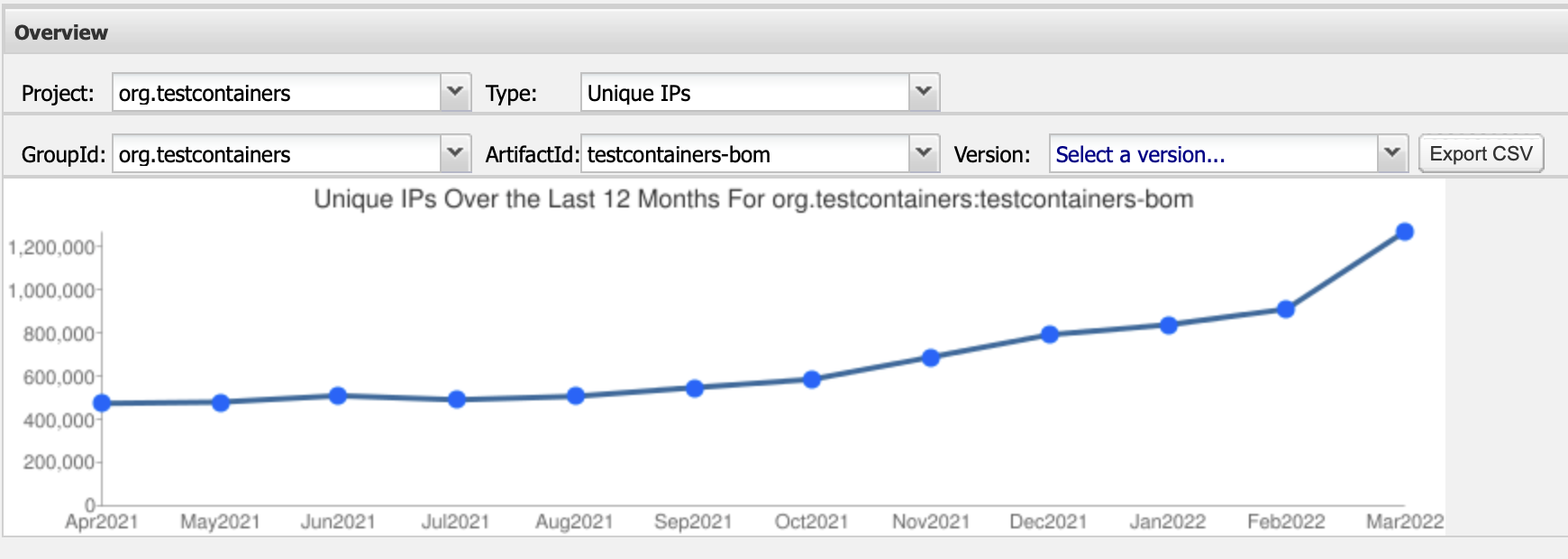Select the Sep2021 data point
The image size is (1568, 559).
pos(695,389)
